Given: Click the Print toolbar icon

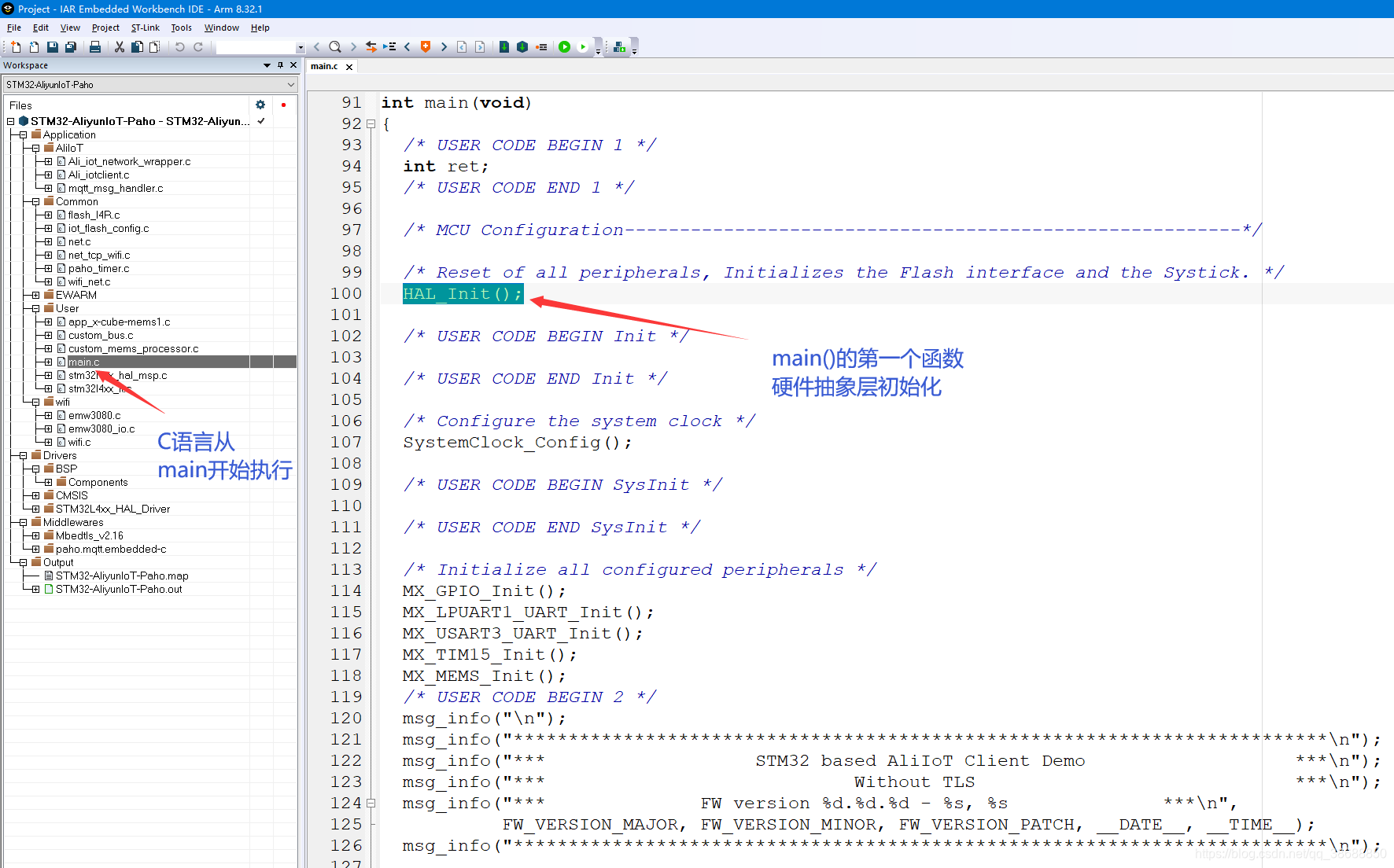Looking at the screenshot, I should pyautogui.click(x=95, y=47).
